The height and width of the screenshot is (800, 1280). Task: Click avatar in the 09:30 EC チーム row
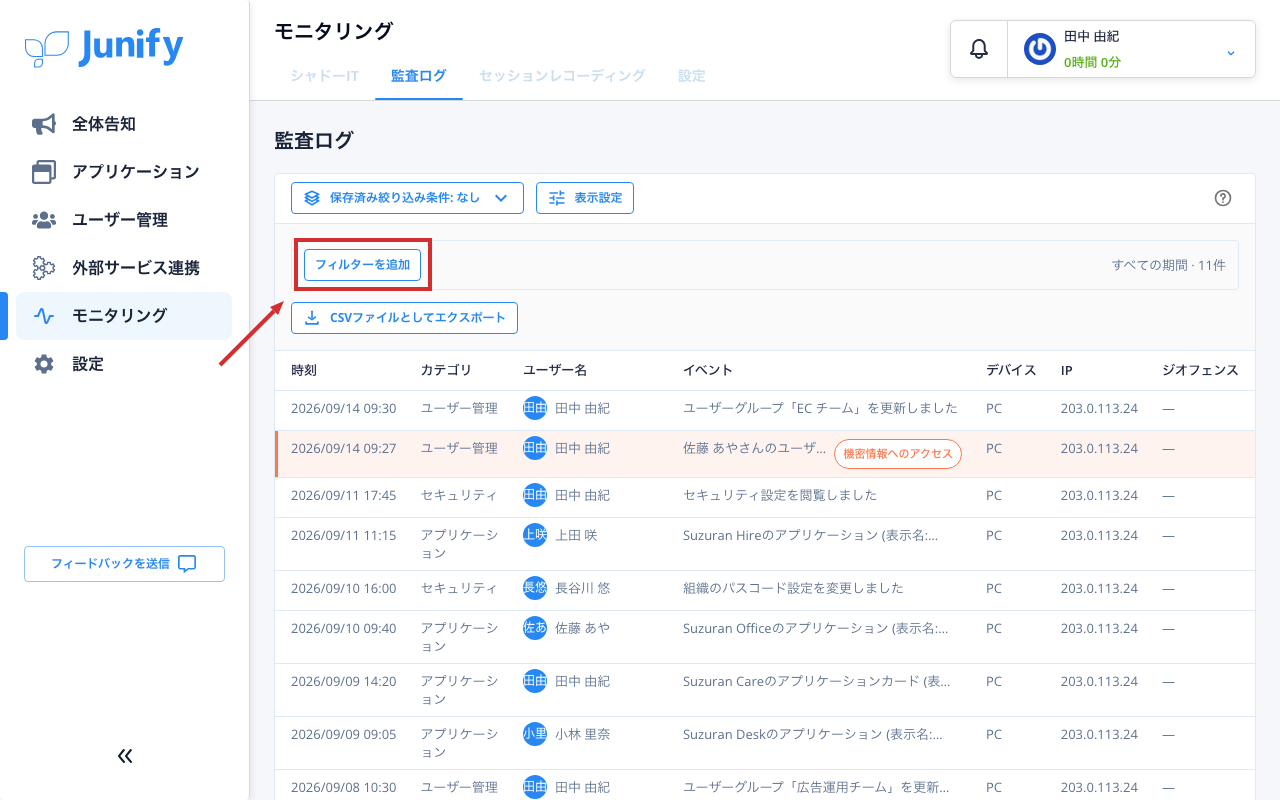coord(535,408)
